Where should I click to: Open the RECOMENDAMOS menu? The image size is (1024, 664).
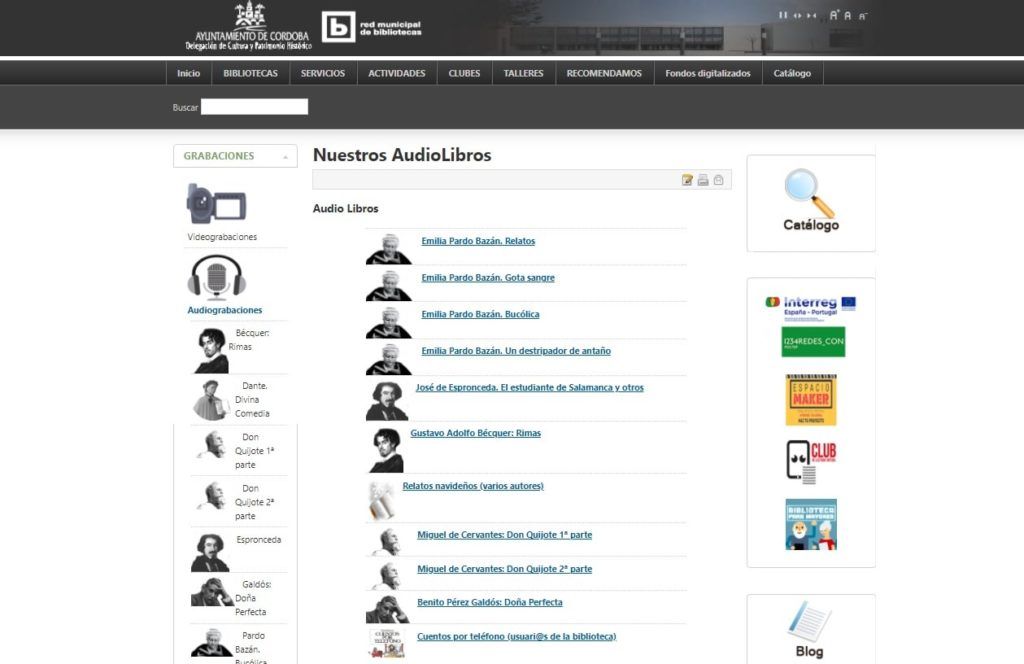[604, 73]
